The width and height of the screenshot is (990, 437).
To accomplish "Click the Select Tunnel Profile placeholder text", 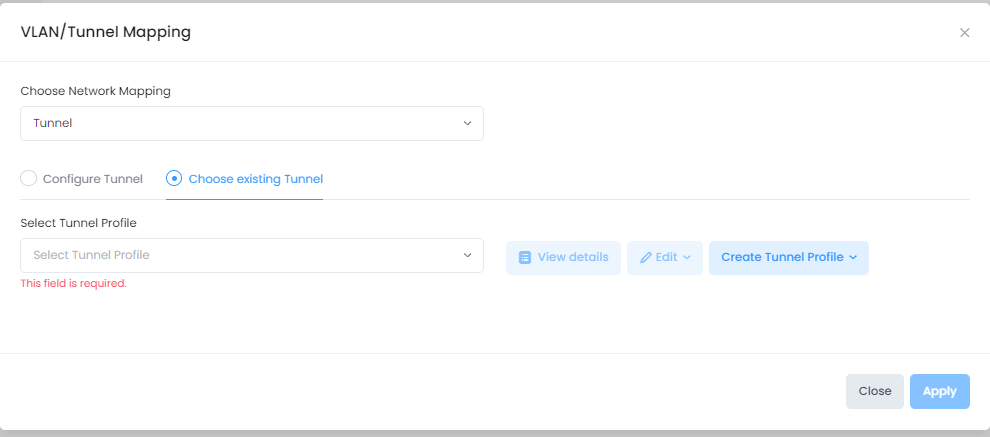I will [x=91, y=255].
